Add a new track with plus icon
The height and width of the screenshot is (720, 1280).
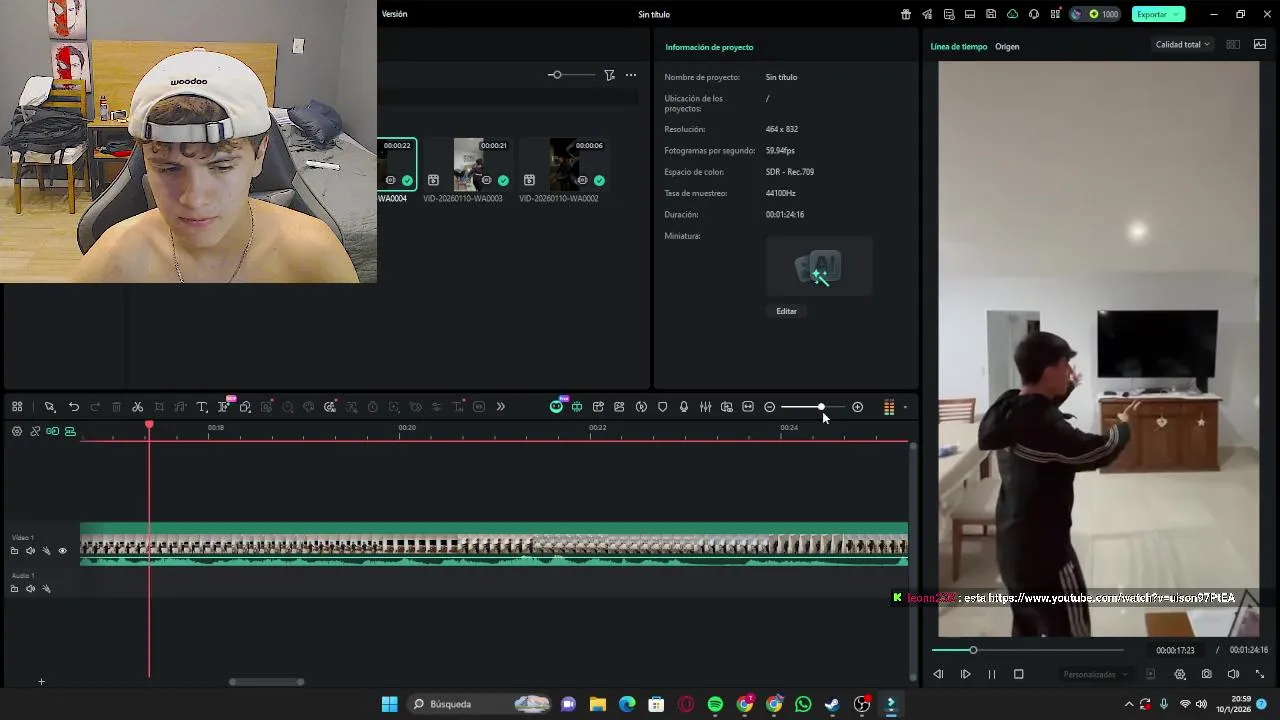(41, 682)
